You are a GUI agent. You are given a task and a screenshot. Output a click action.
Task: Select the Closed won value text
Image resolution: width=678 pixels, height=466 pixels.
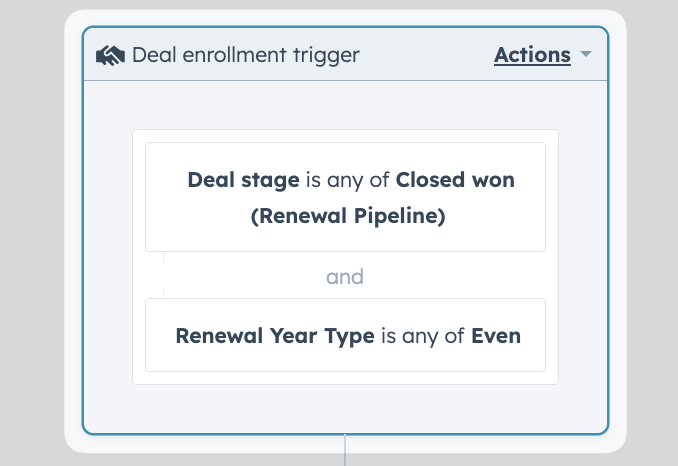pos(455,180)
